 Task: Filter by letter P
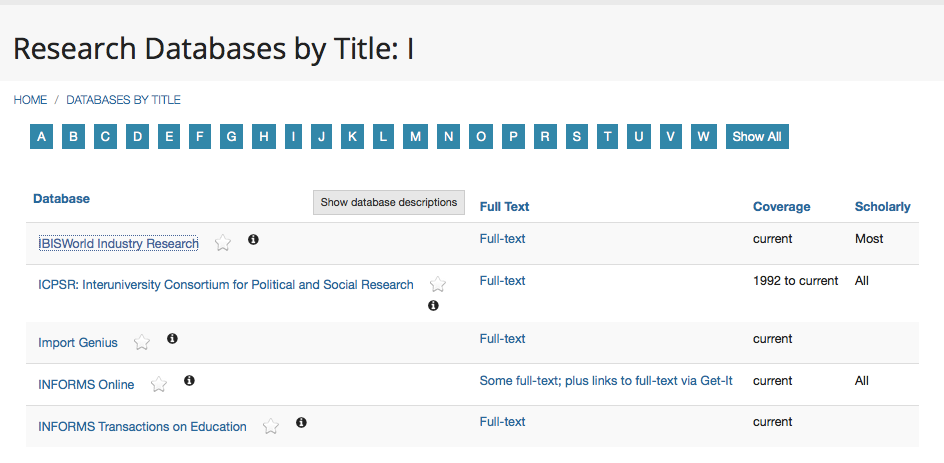513,137
